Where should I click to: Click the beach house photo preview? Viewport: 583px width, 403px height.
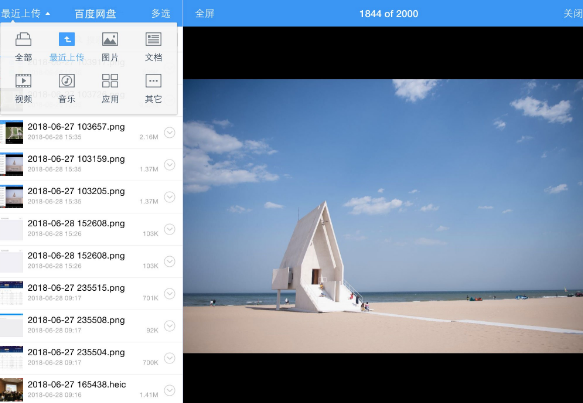[x=383, y=216]
